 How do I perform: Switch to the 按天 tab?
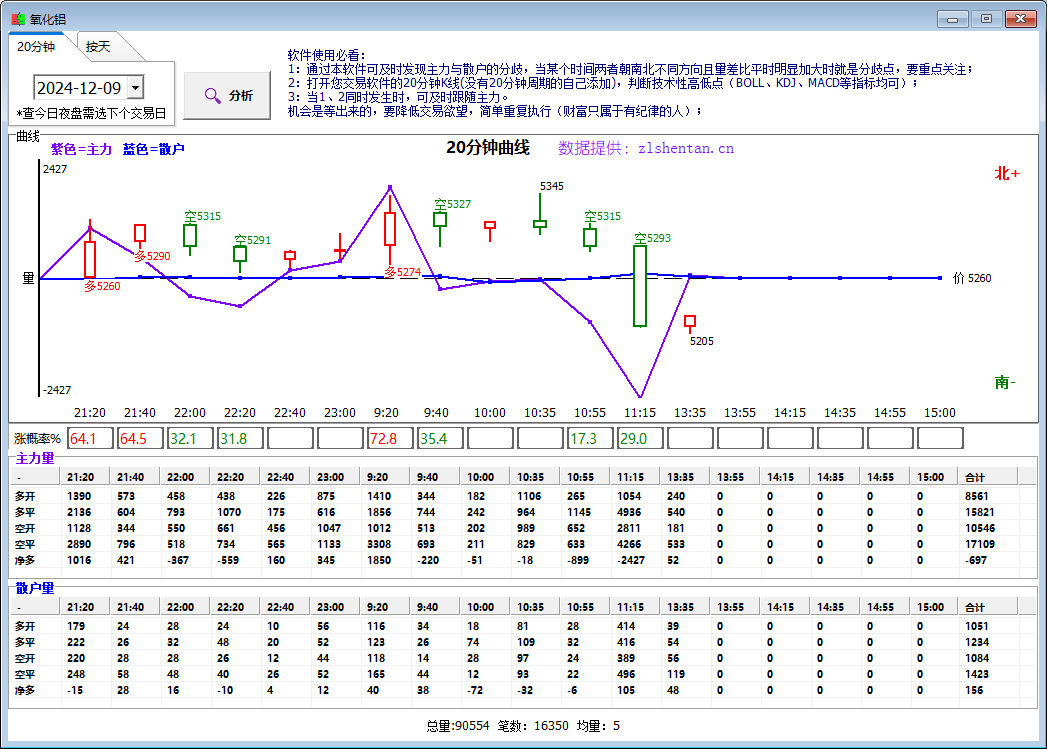(x=98, y=47)
